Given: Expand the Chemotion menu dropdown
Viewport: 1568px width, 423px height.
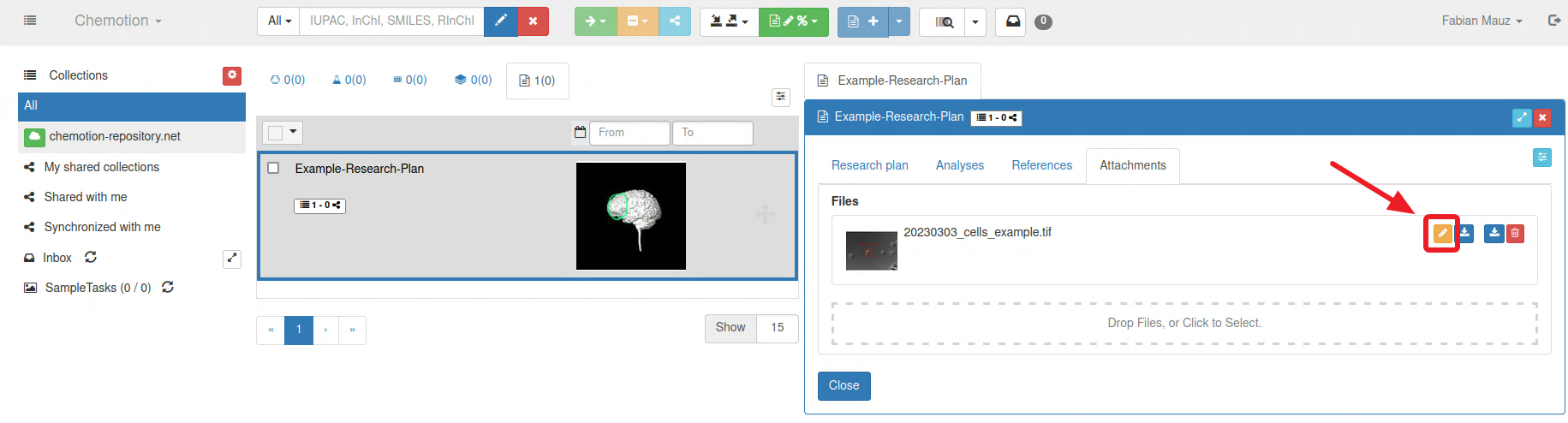Looking at the screenshot, I should (117, 21).
